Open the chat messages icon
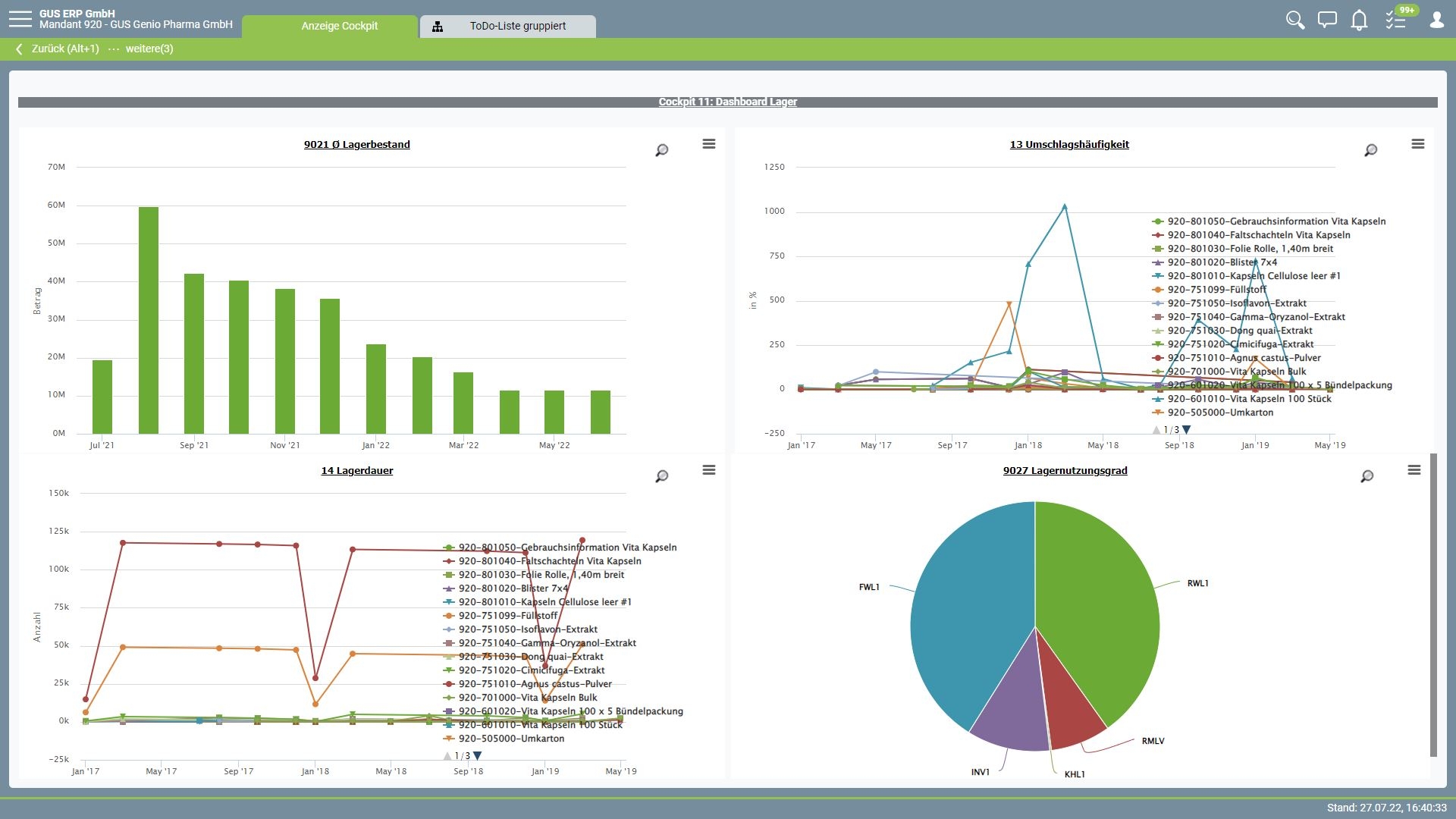1456x819 pixels. point(1327,20)
